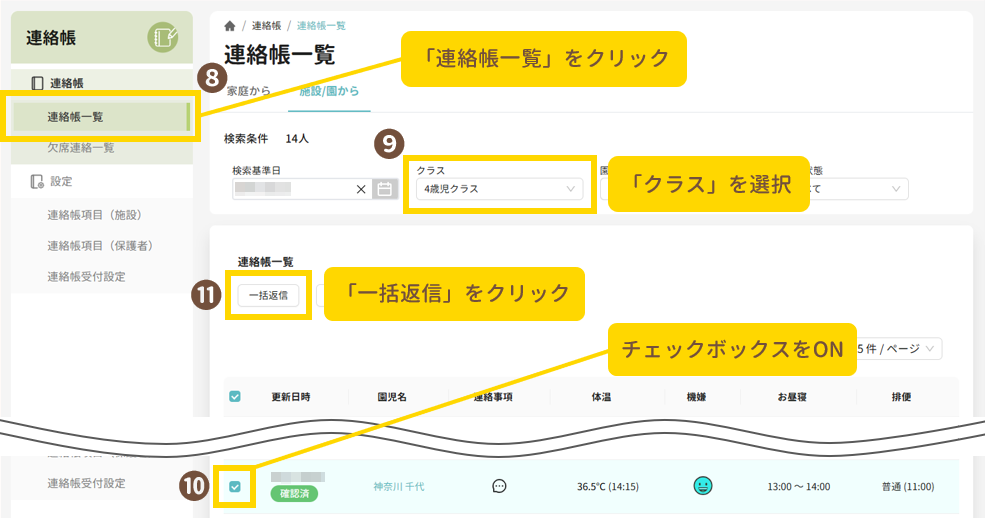Click the green smiley mood icon
This screenshot has height=518, width=985.
703,486
